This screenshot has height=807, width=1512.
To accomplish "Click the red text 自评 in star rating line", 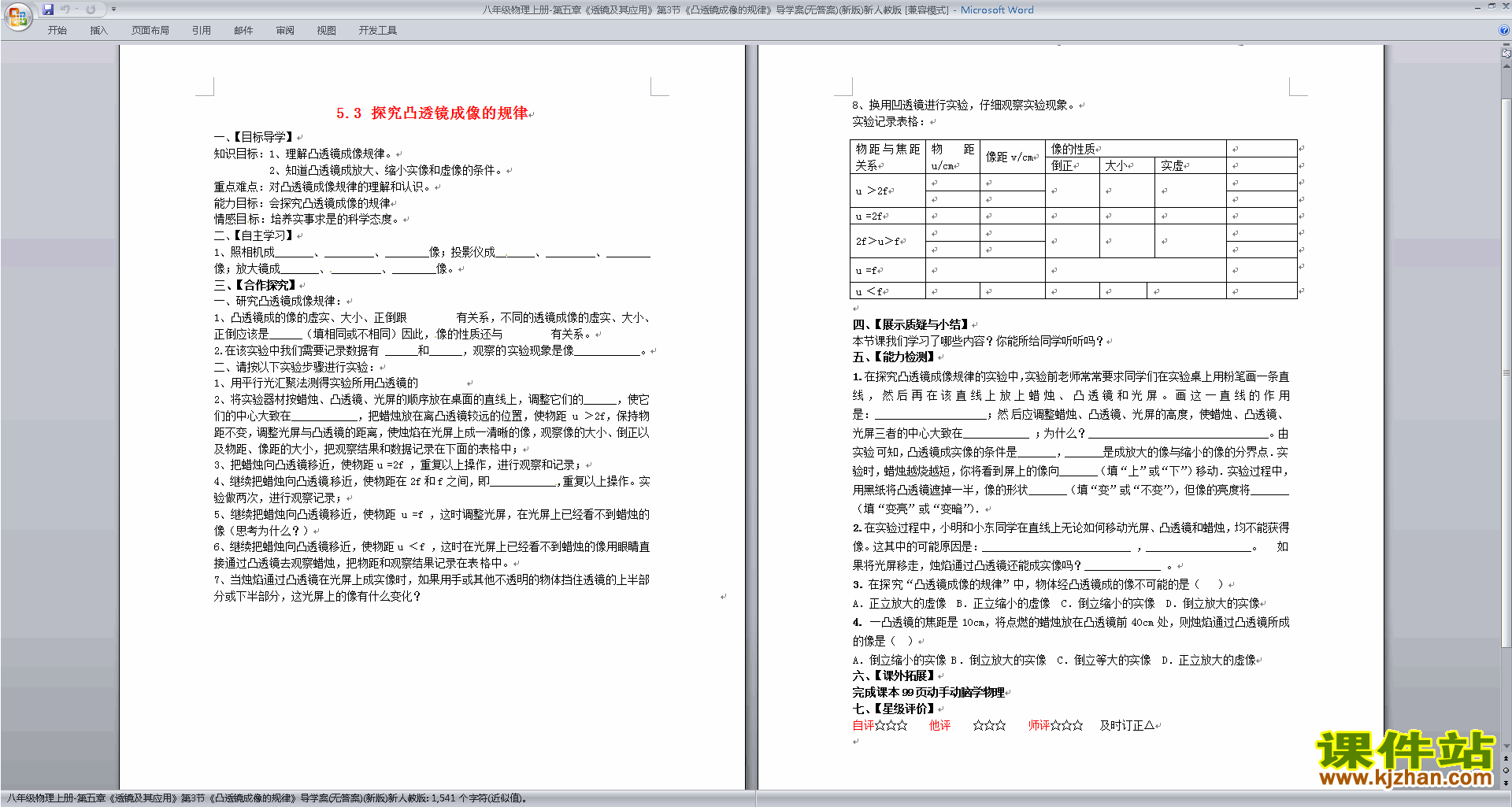I will 863,725.
